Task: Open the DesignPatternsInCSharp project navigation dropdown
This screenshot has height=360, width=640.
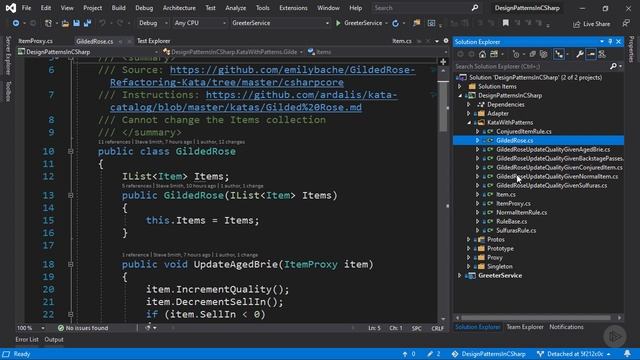Action: pos(88,52)
